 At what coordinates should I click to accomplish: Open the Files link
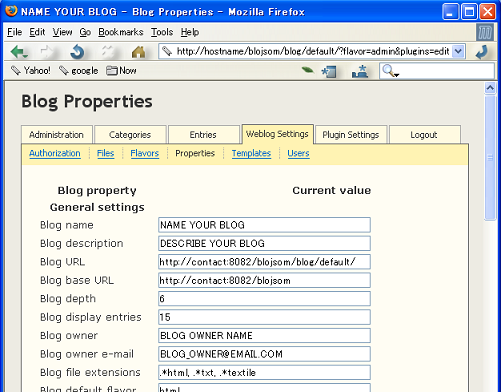click(105, 153)
